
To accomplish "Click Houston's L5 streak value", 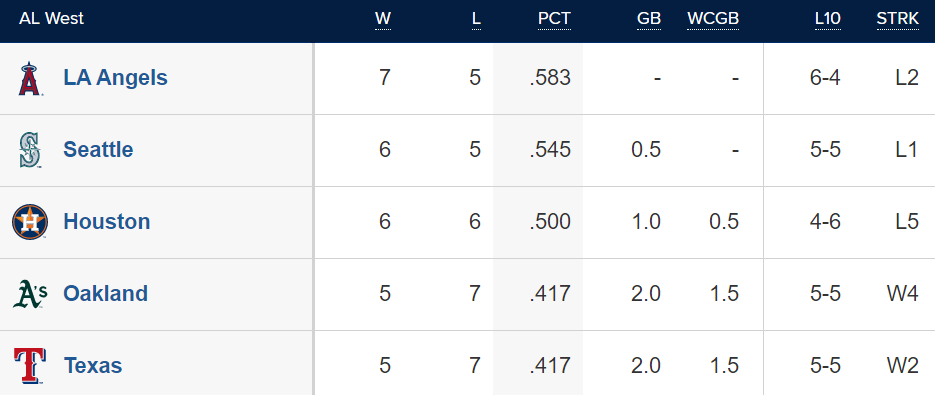I will pyautogui.click(x=907, y=222).
